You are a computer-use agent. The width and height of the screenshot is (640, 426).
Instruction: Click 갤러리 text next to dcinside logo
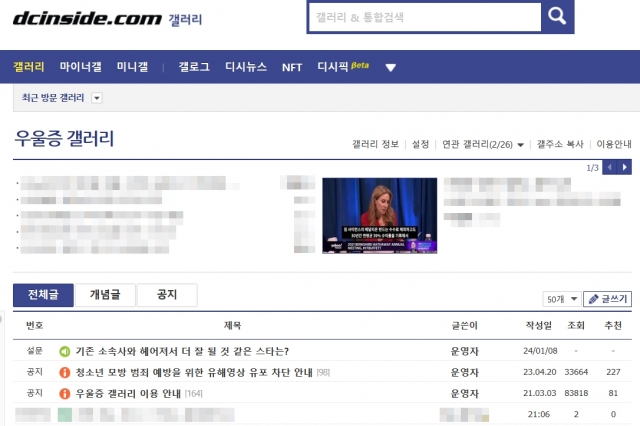point(185,19)
